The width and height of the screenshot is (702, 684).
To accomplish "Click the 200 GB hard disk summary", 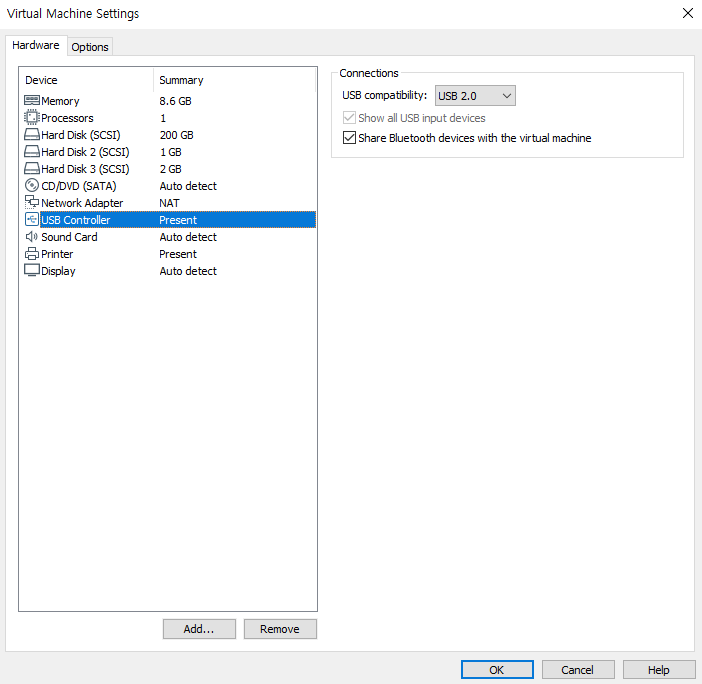I will (x=176, y=135).
